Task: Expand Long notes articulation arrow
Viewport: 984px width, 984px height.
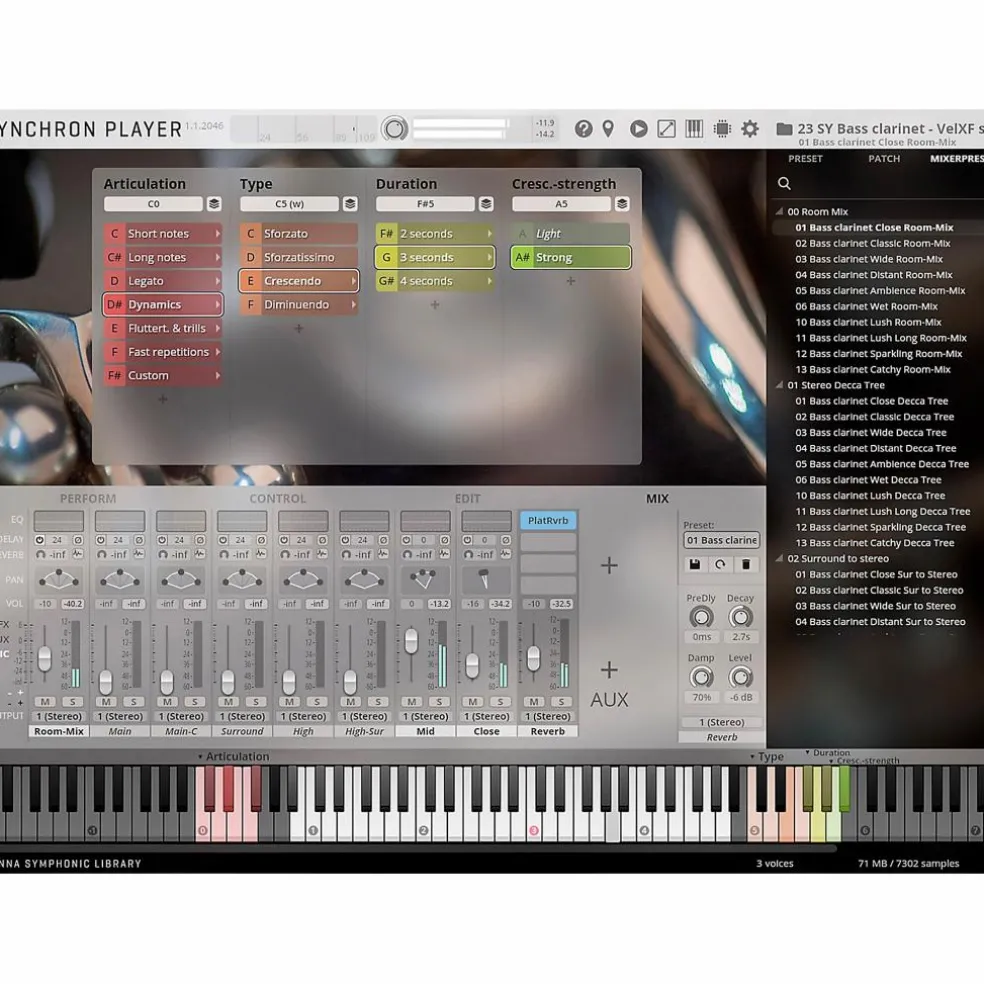Action: click(217, 257)
